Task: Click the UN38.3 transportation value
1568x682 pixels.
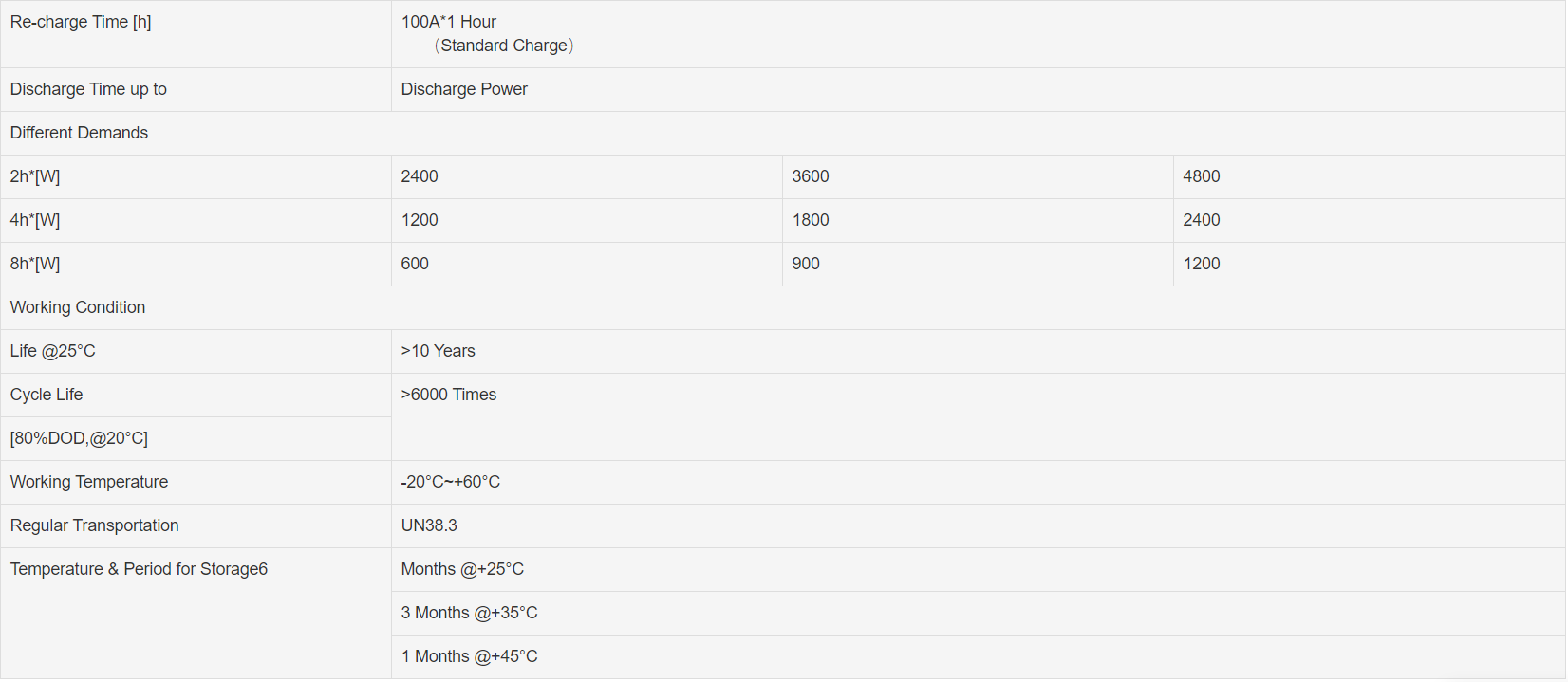Action: pos(429,525)
